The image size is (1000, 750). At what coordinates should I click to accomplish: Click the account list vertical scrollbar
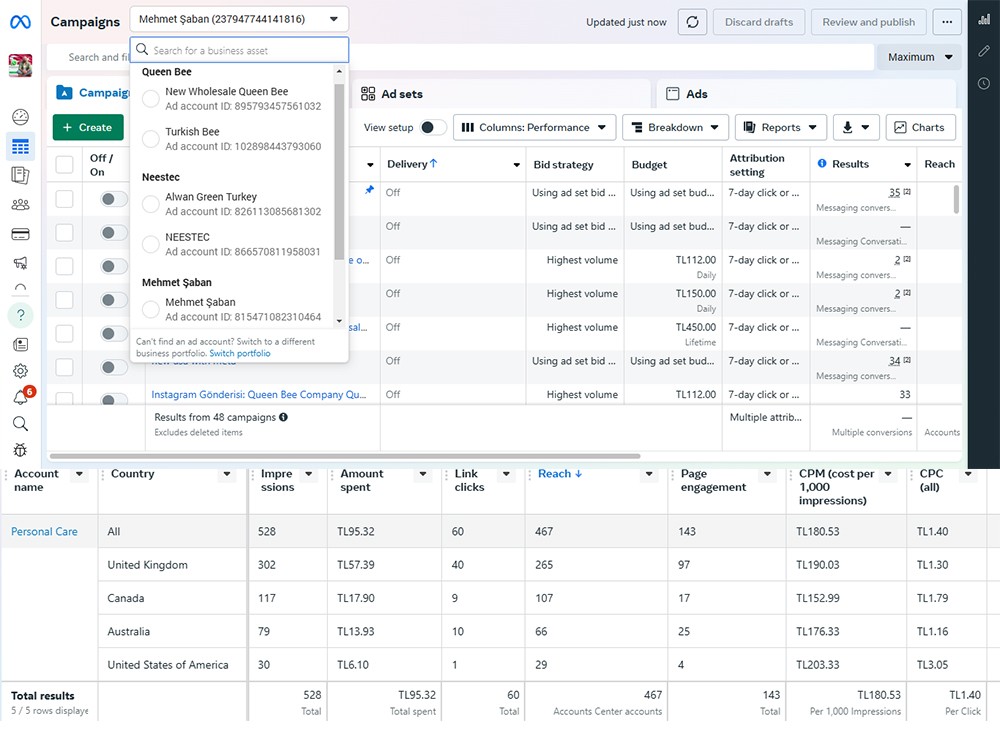[x=339, y=172]
